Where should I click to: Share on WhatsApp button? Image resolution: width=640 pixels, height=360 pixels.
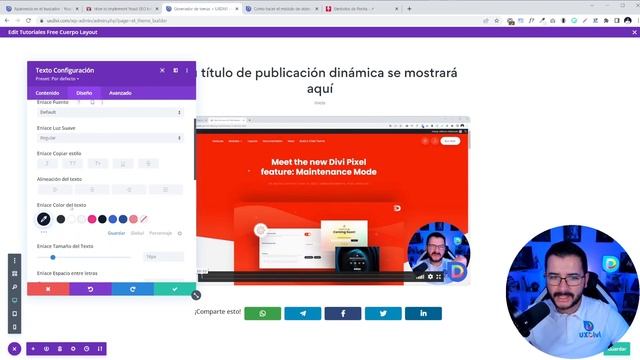coord(263,313)
